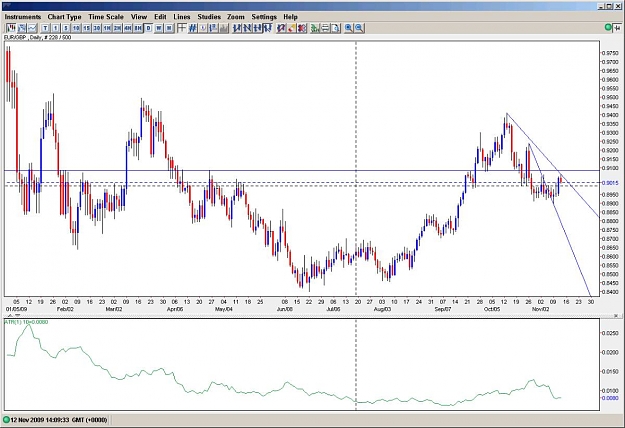Open the Help menu

(290, 17)
